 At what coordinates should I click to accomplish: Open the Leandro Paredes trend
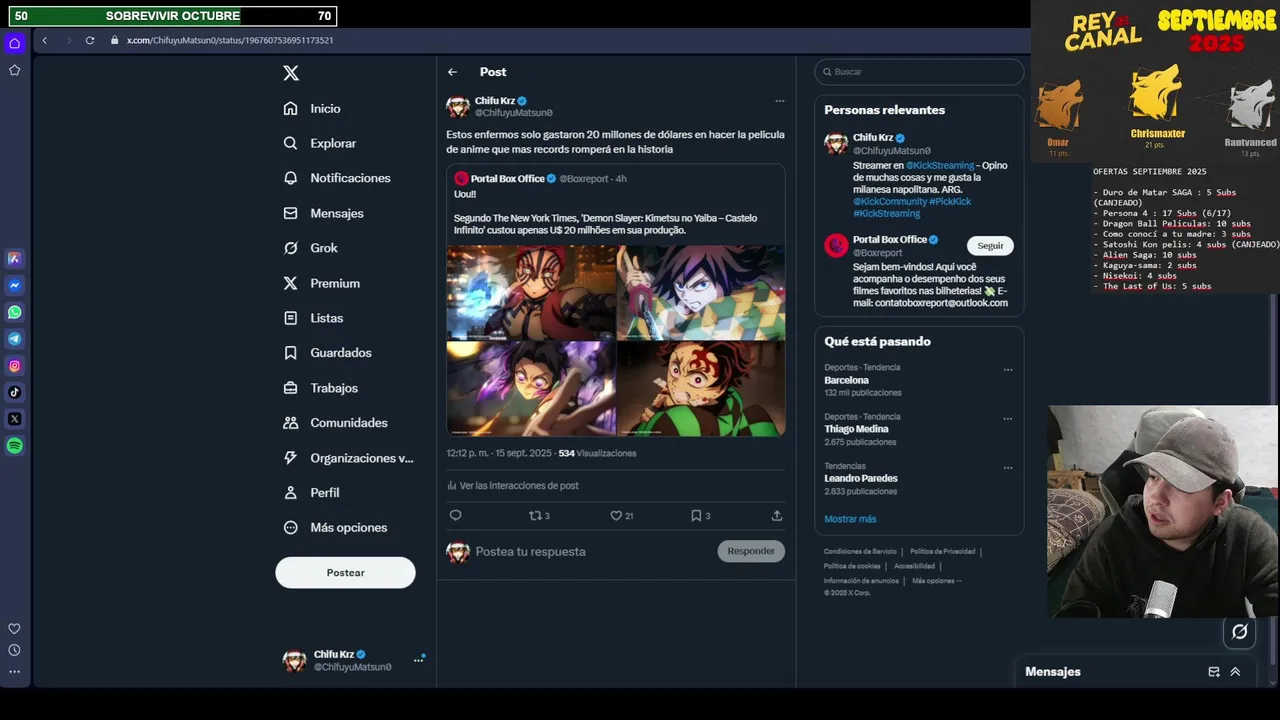pos(860,478)
